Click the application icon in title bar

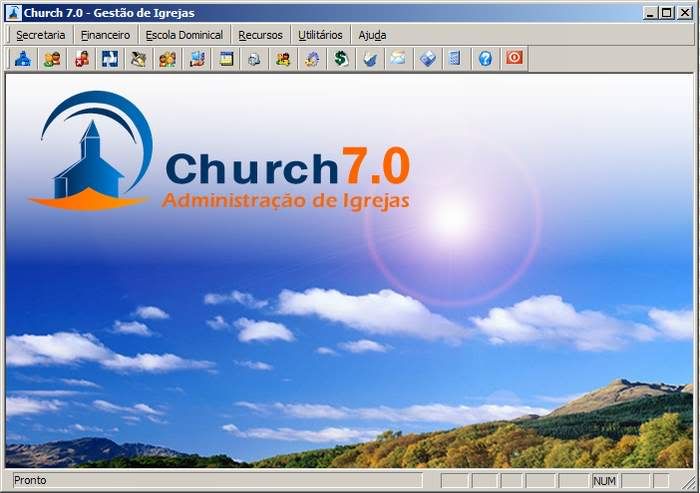13,12
